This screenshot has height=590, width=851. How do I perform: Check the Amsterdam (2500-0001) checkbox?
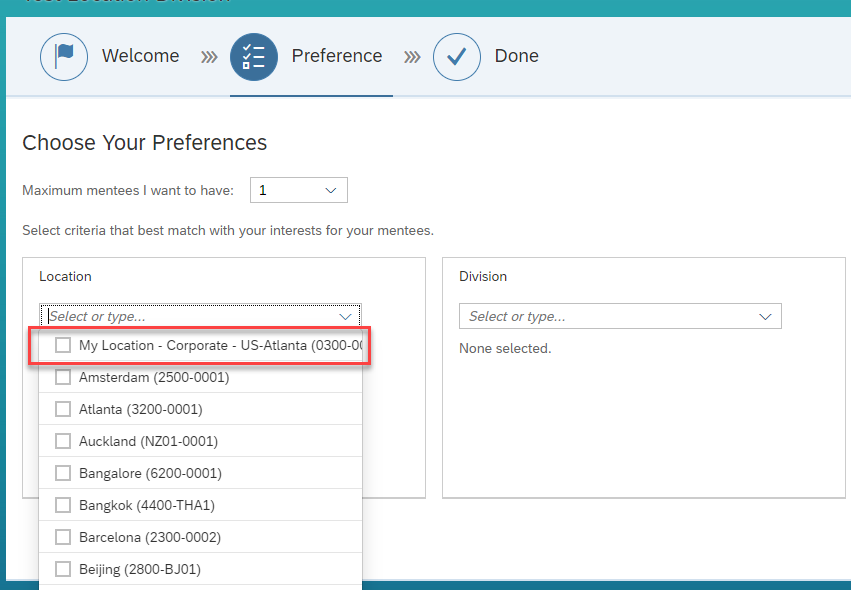[x=63, y=377]
